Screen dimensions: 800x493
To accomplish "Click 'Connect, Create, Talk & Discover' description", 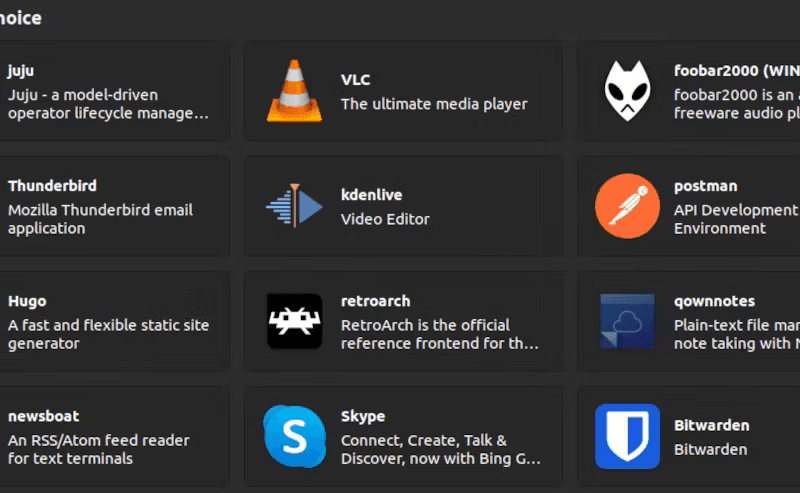I will tap(441, 450).
